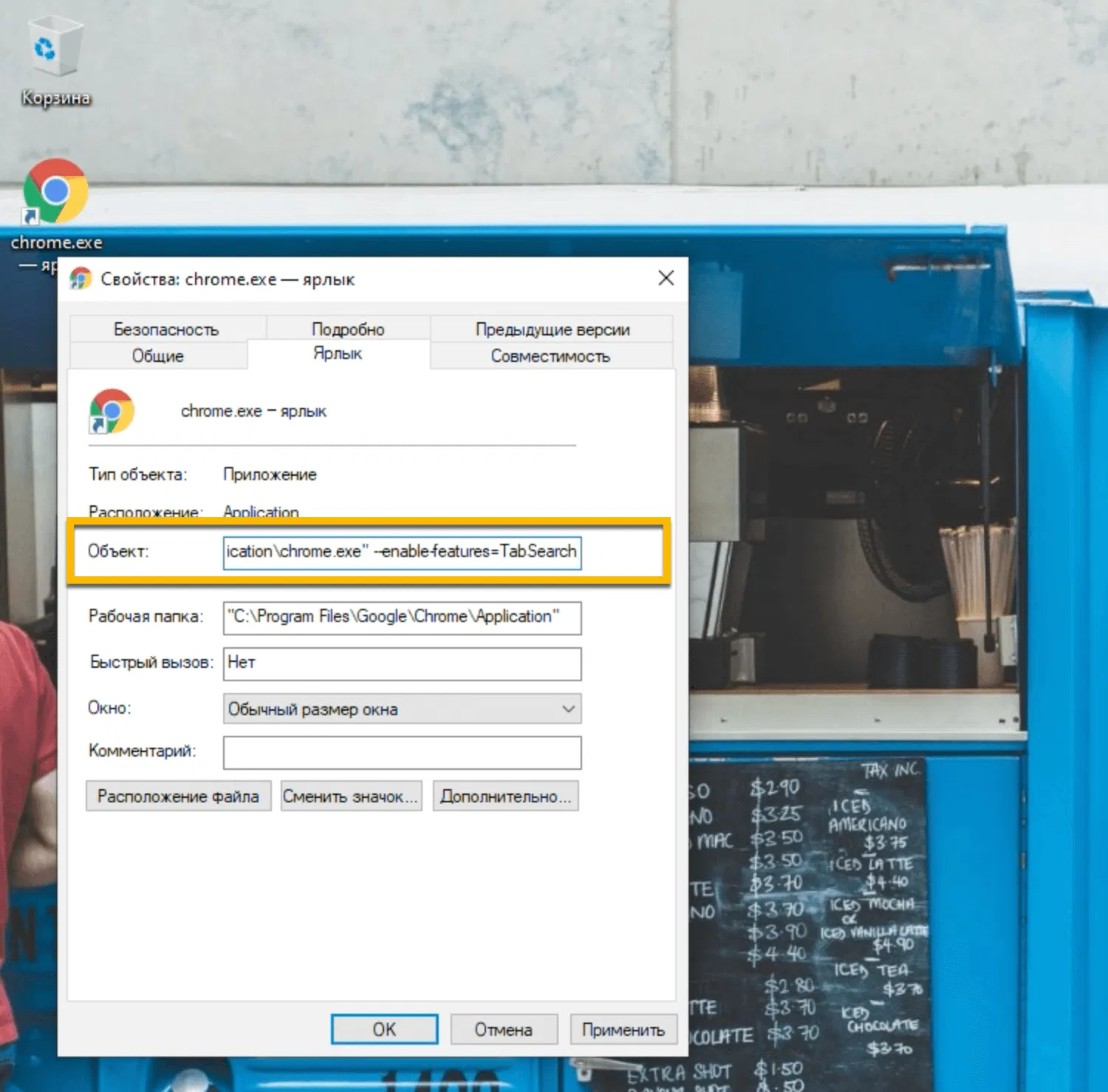Switch to the Общие tab

[x=157, y=355]
